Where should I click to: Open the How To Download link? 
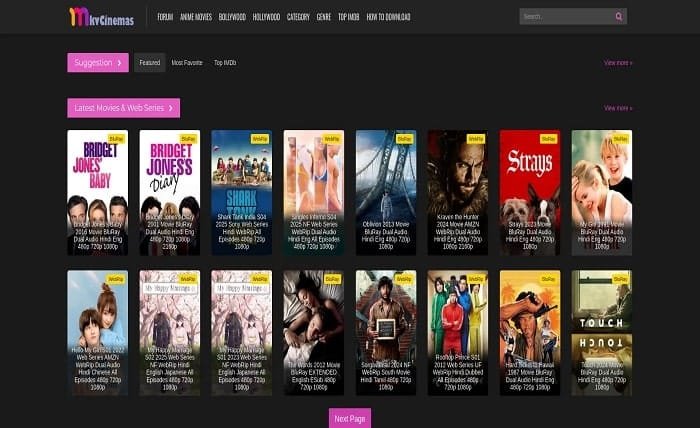pos(388,17)
